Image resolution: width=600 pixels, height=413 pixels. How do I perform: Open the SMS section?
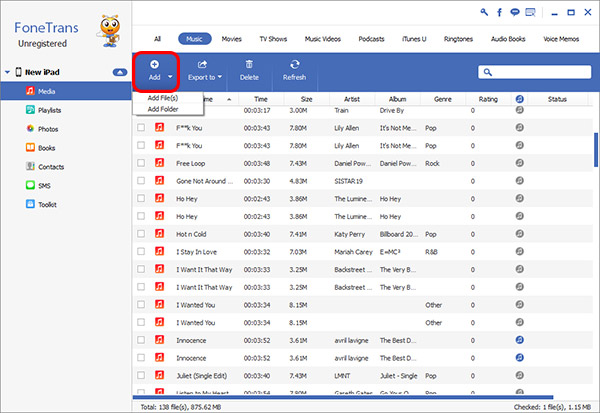point(44,185)
